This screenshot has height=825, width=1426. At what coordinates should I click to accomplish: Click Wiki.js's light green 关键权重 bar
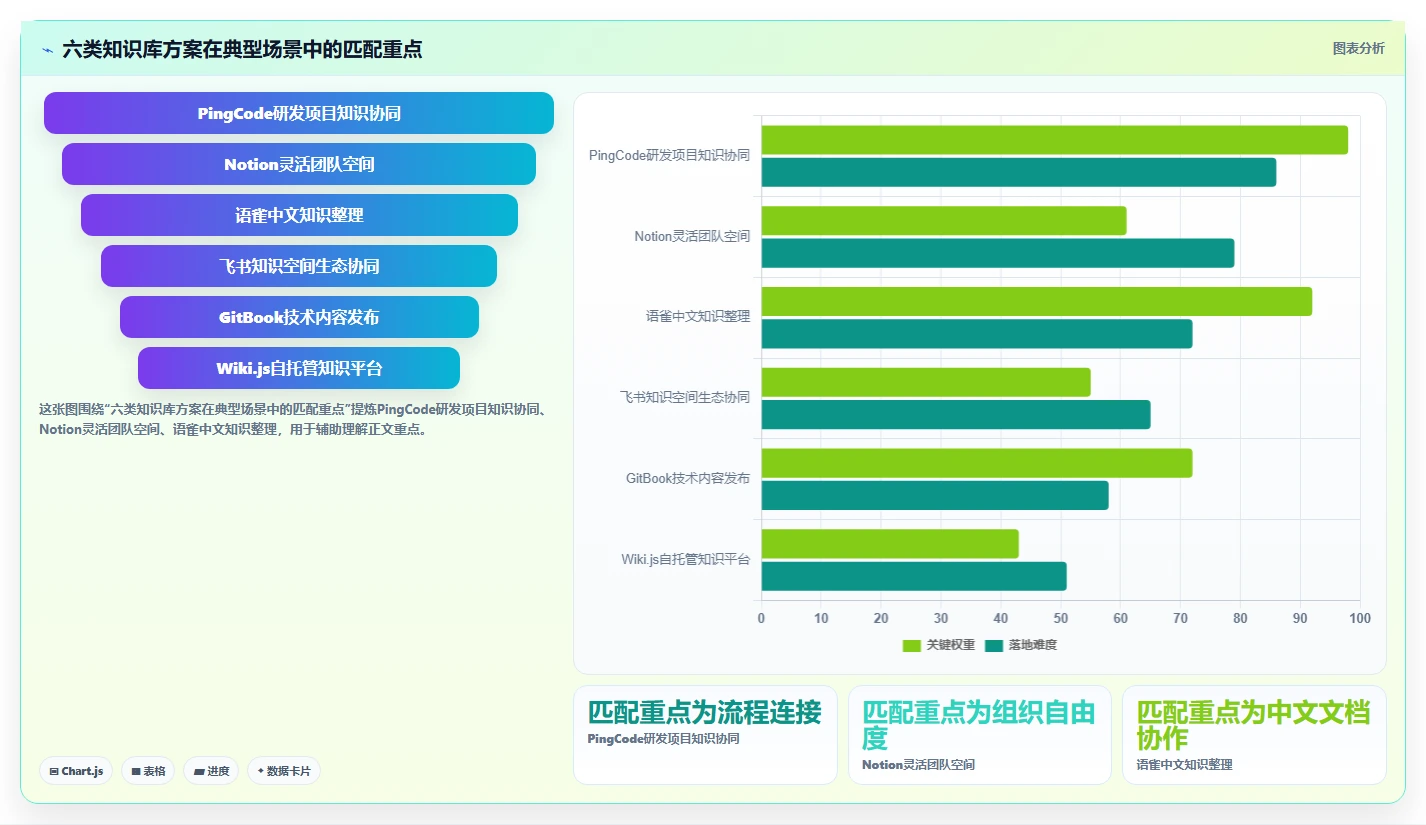point(889,544)
